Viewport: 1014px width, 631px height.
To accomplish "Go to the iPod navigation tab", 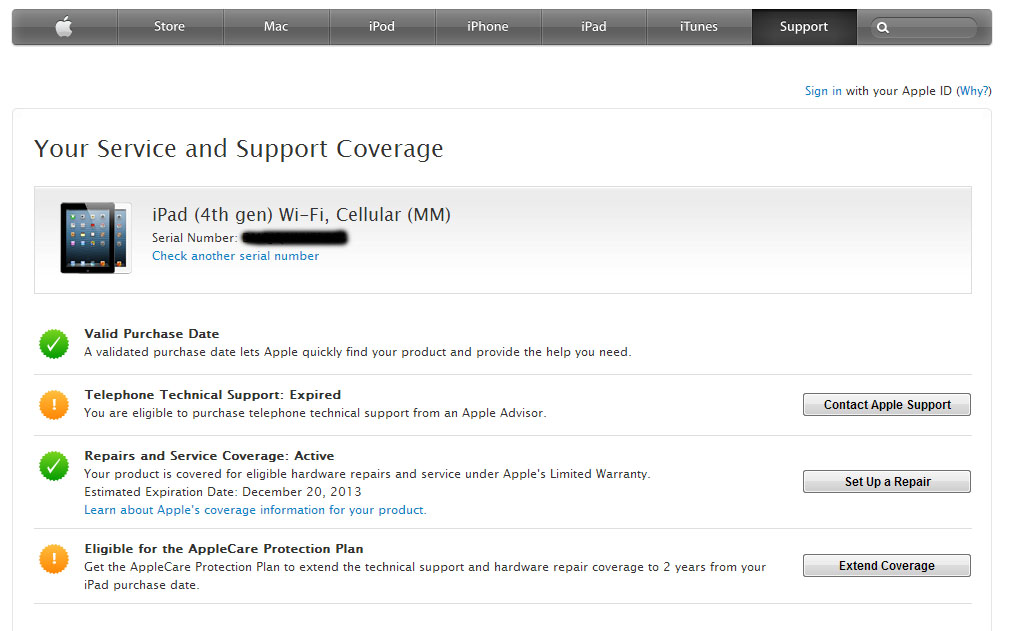I will [x=382, y=27].
